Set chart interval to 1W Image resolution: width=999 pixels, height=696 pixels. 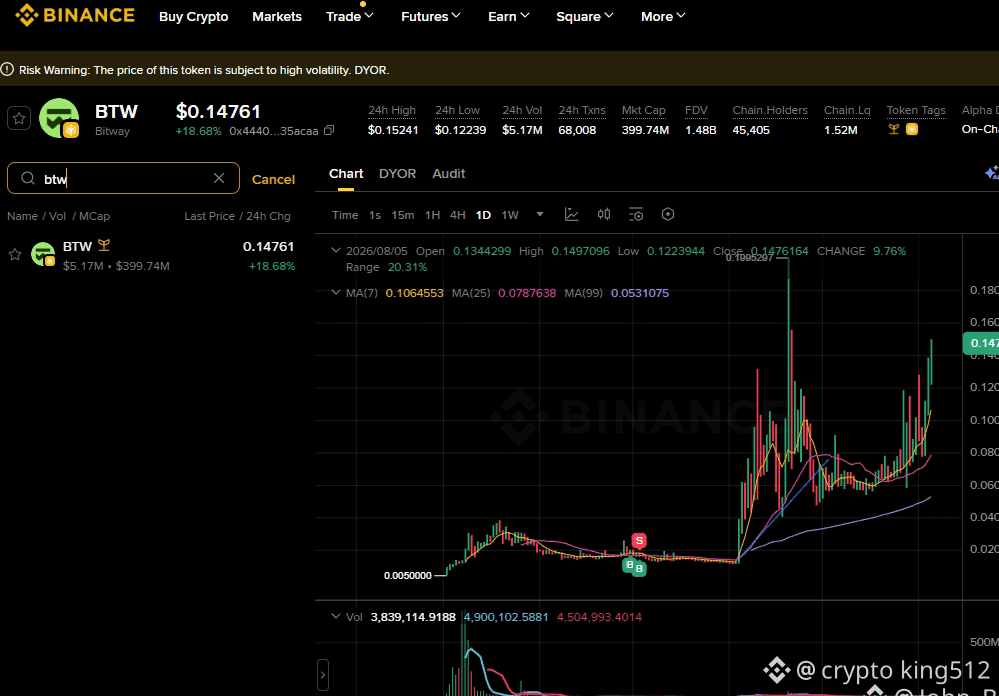pyautogui.click(x=510, y=215)
